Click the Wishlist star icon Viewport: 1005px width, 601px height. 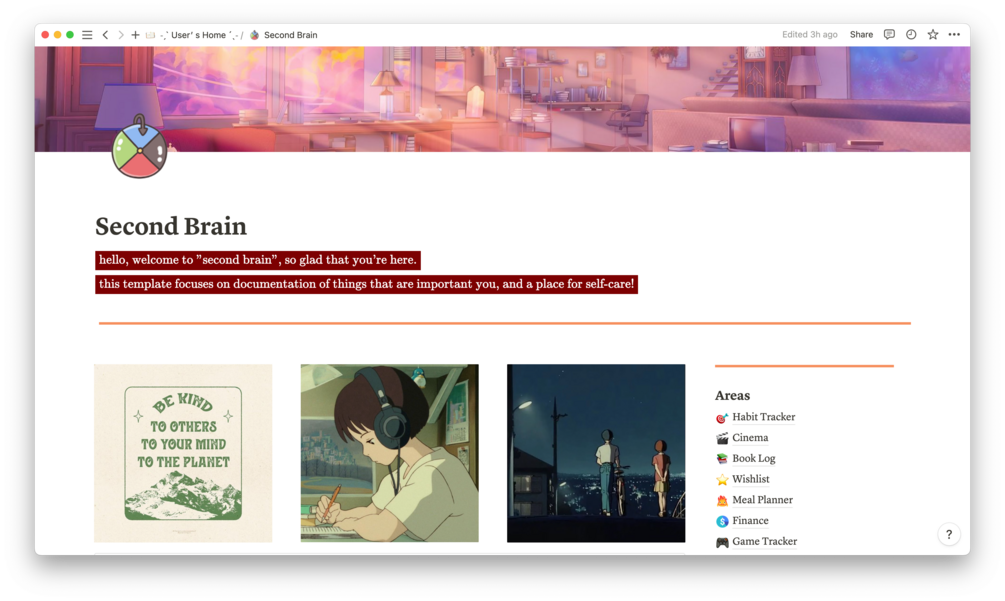click(x=722, y=480)
